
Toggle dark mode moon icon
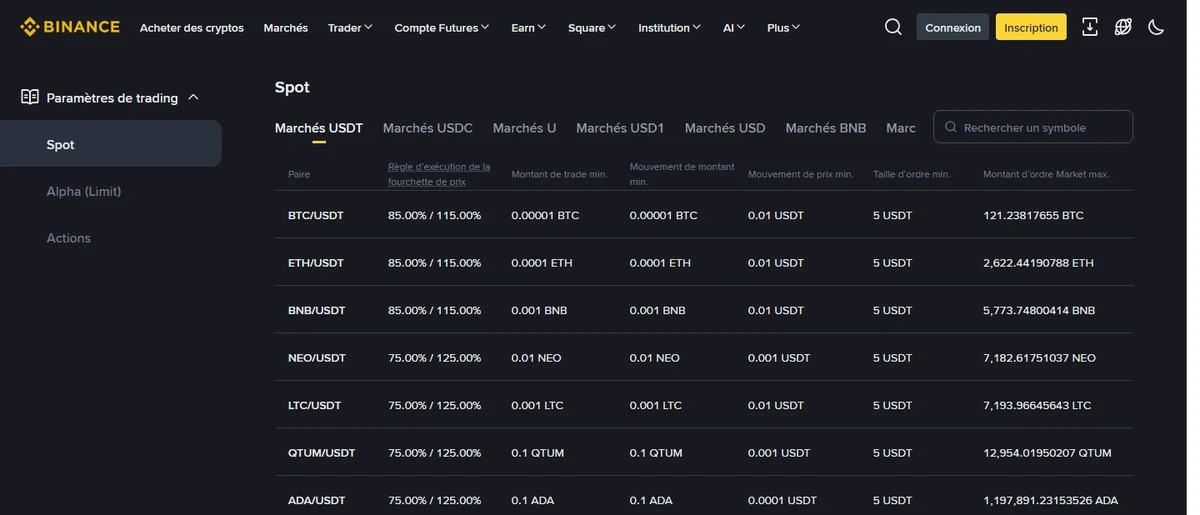click(x=1156, y=27)
